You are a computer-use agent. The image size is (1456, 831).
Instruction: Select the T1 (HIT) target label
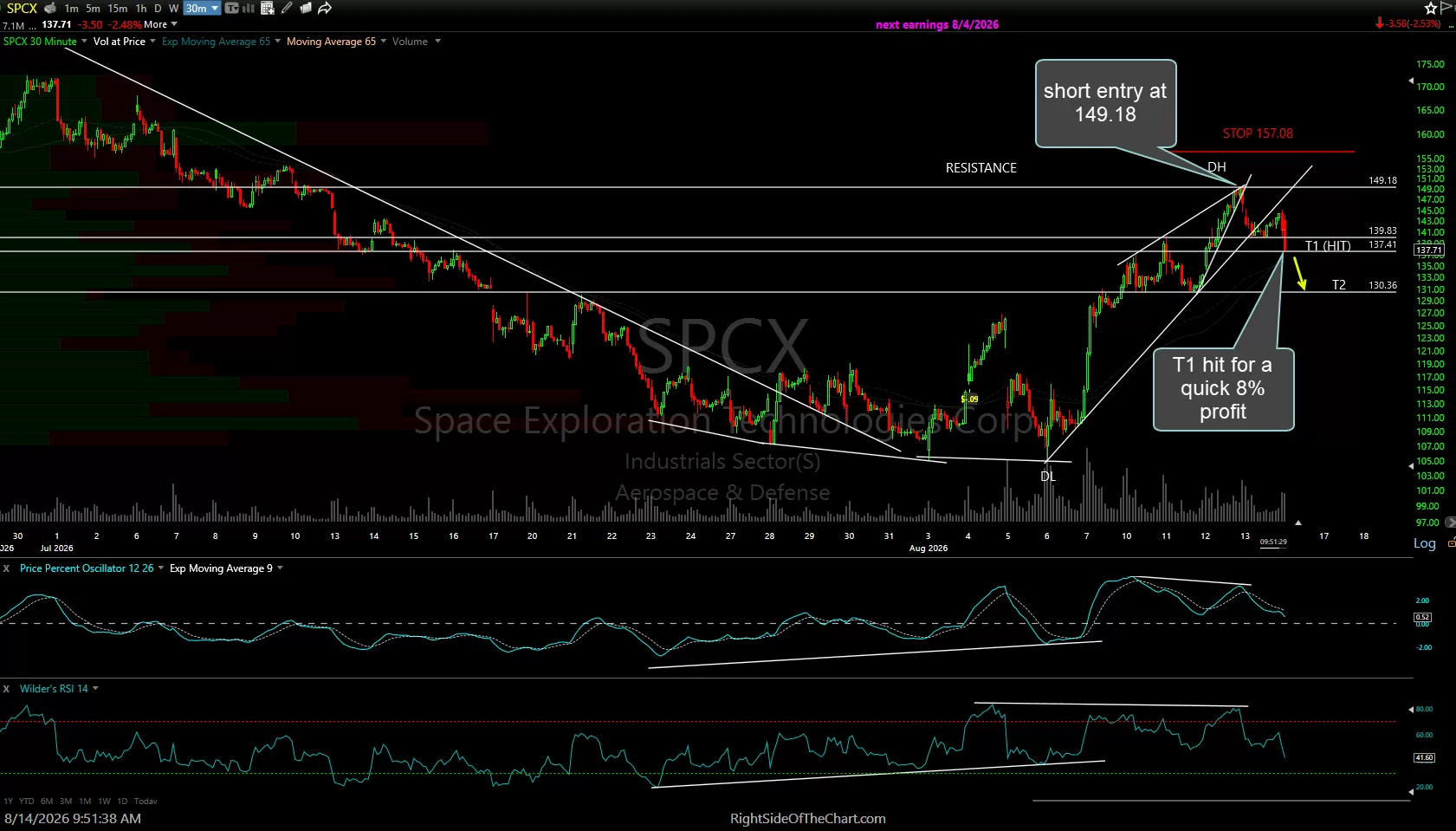coord(1328,246)
